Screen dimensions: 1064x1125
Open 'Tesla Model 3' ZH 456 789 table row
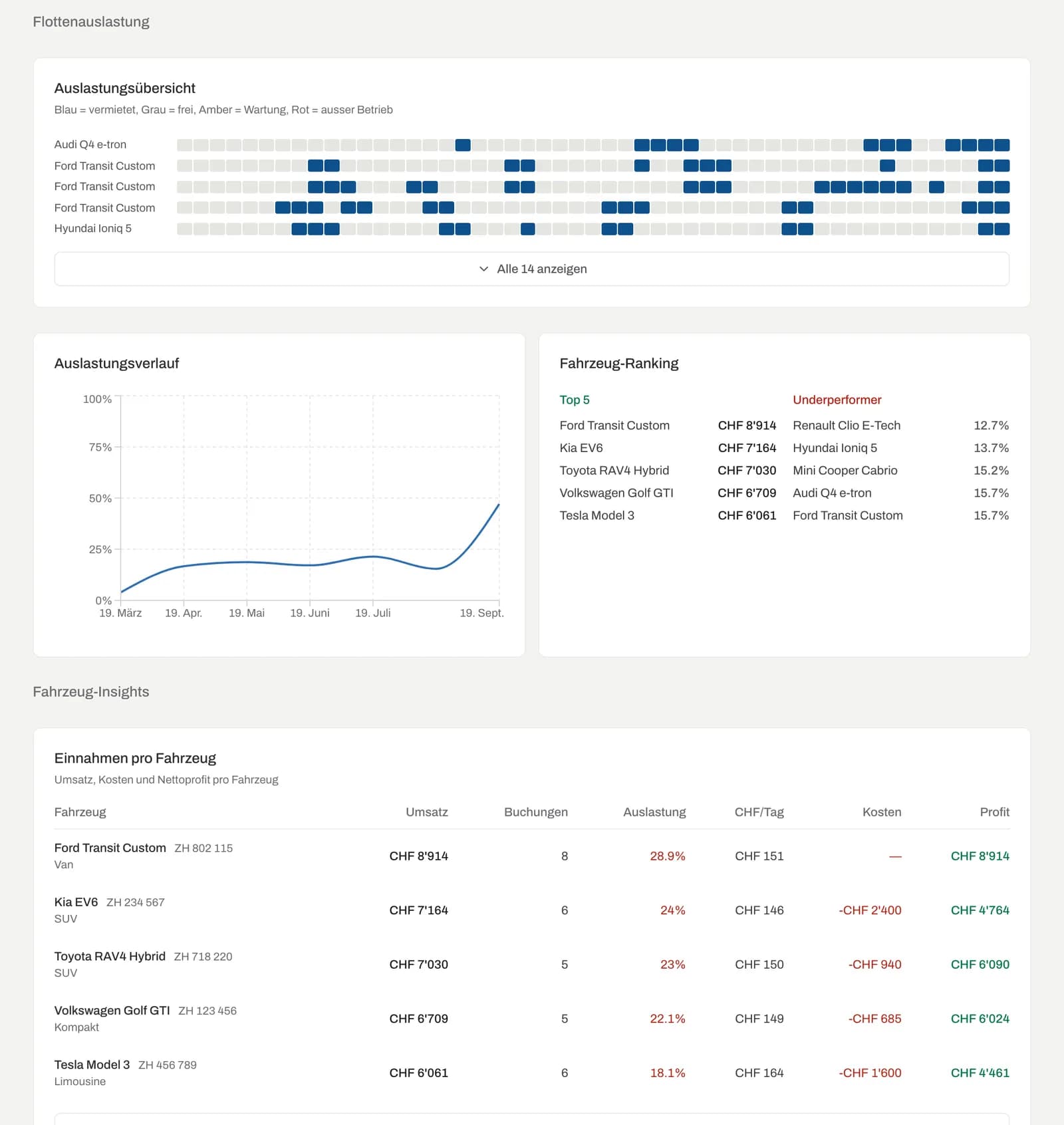[x=531, y=1073]
